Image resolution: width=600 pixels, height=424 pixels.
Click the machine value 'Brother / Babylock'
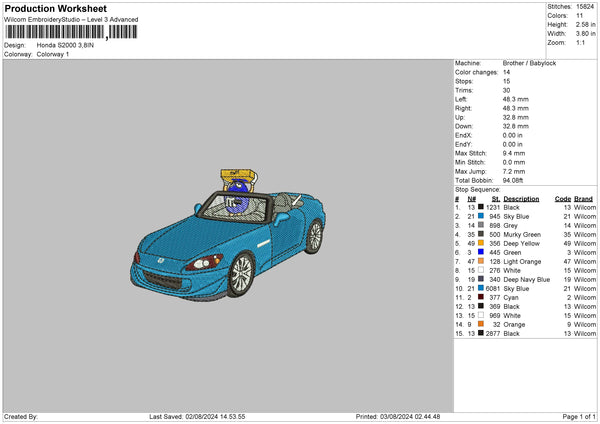pyautogui.click(x=529, y=63)
